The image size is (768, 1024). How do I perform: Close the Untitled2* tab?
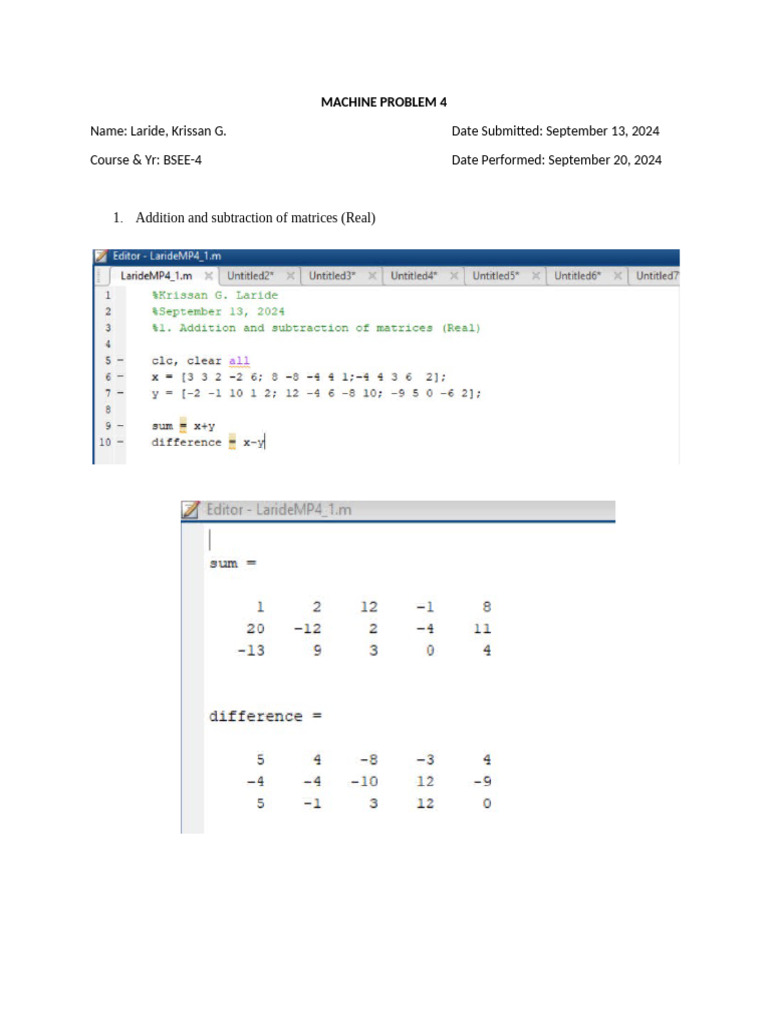click(x=290, y=276)
